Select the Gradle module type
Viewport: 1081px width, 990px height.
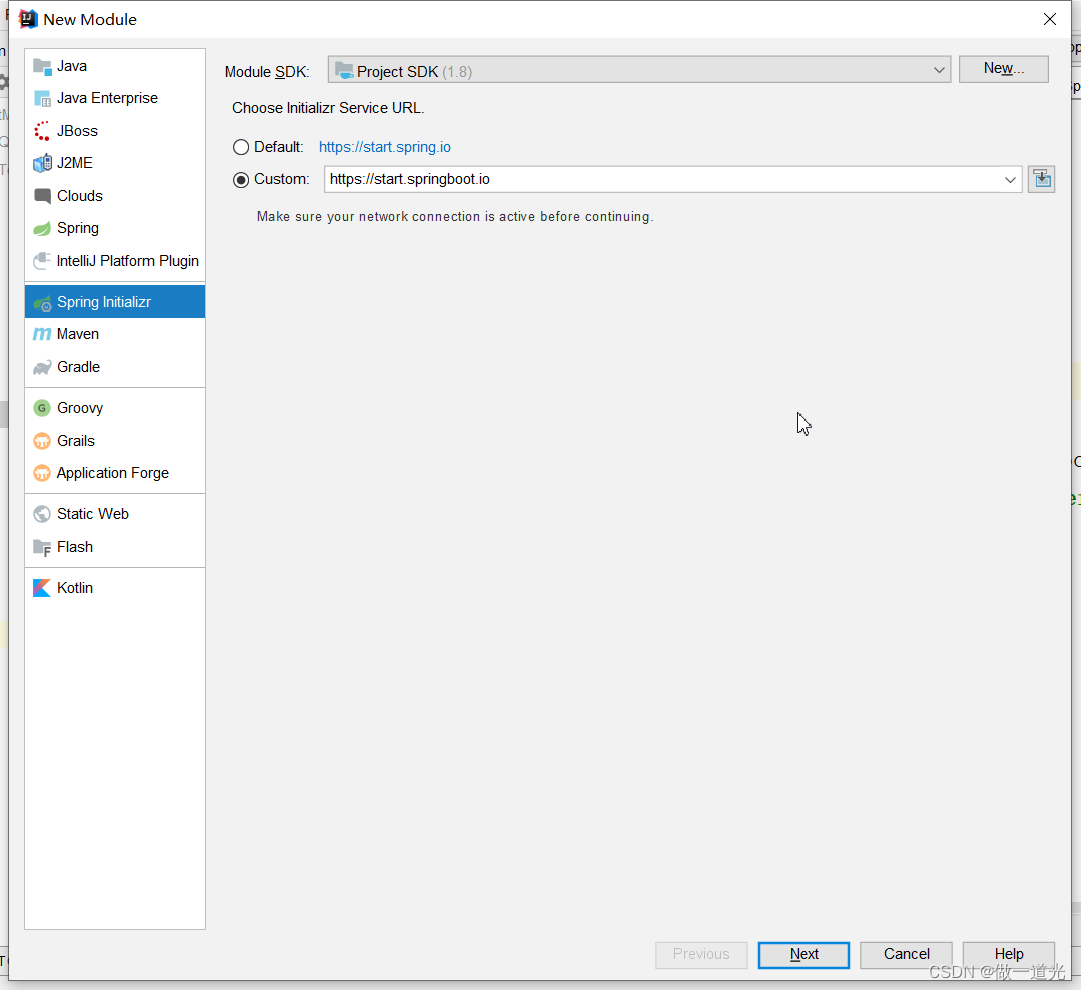[77, 367]
